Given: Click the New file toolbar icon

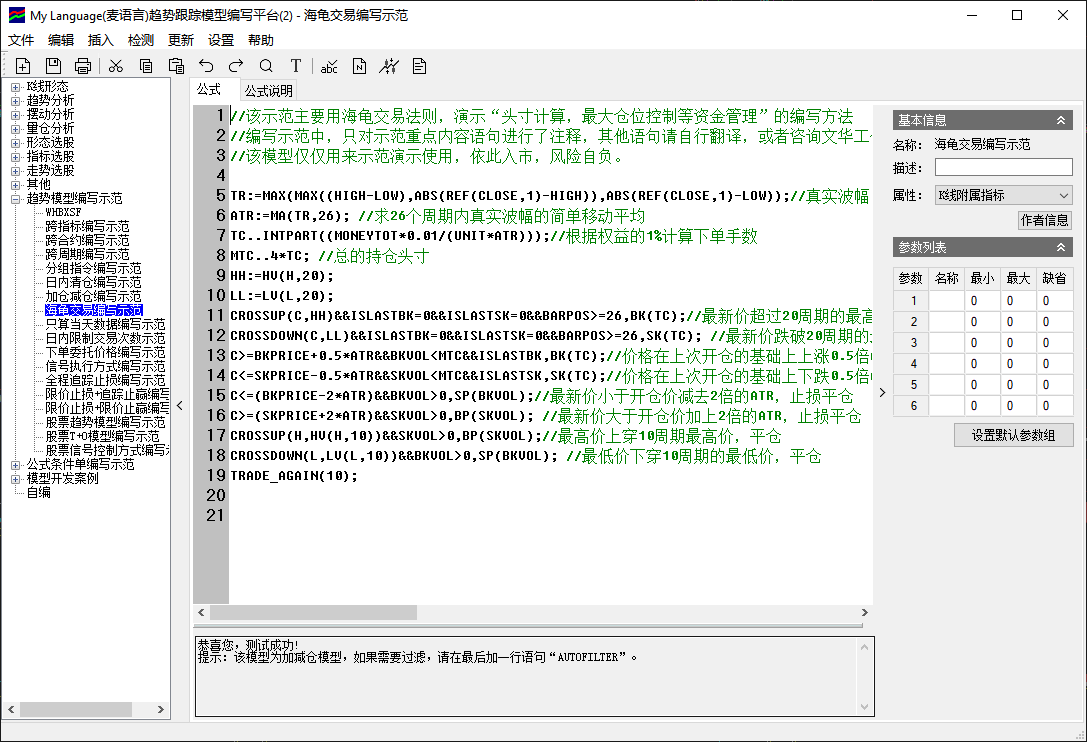Looking at the screenshot, I should [23, 66].
